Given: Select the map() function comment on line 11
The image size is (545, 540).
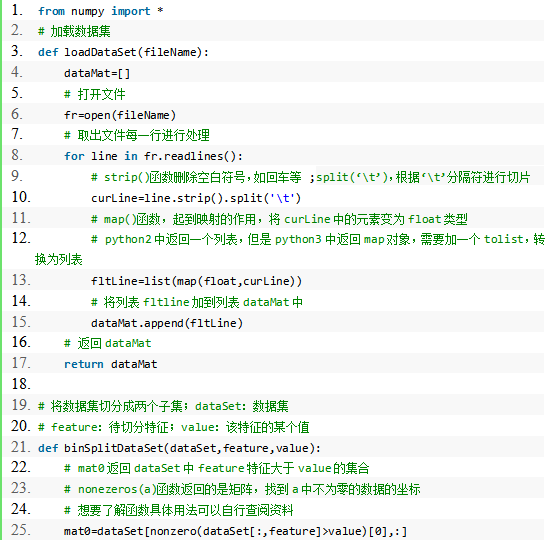Looking at the screenshot, I should coord(279,219).
